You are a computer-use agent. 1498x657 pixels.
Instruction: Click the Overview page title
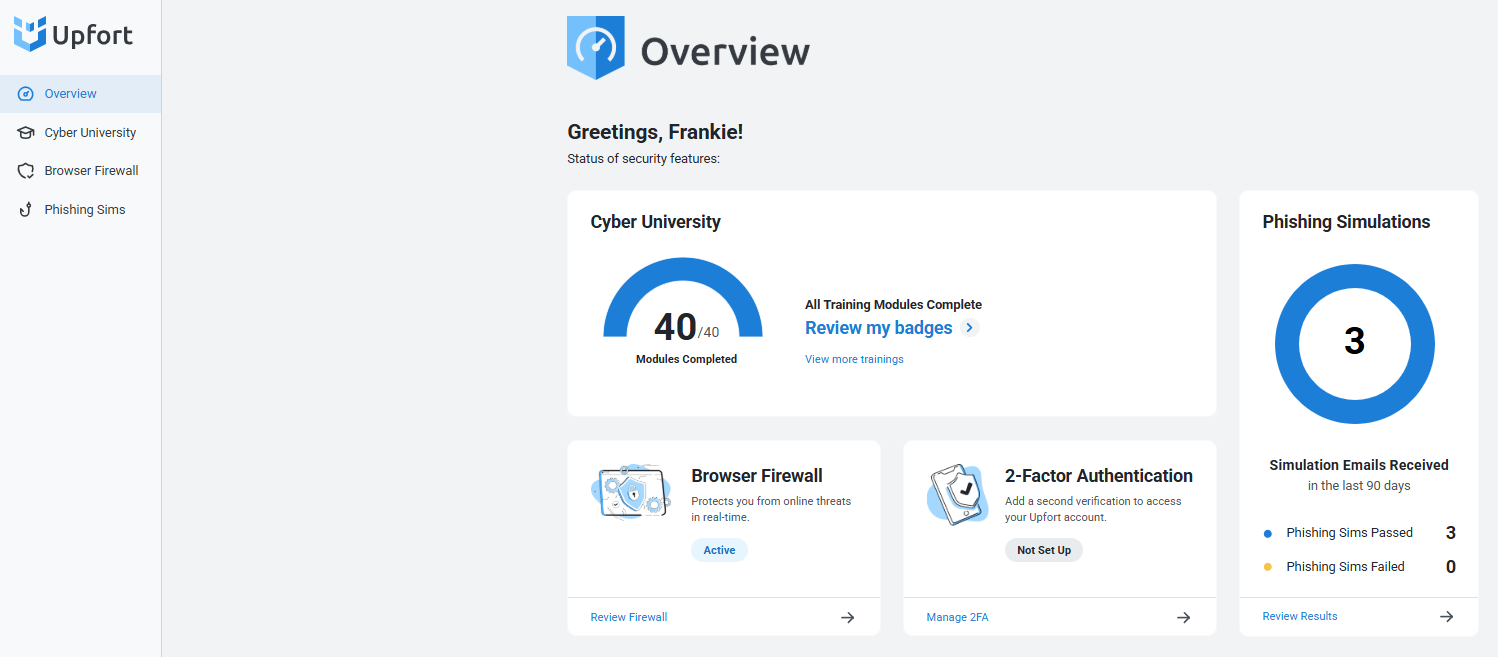[725, 51]
